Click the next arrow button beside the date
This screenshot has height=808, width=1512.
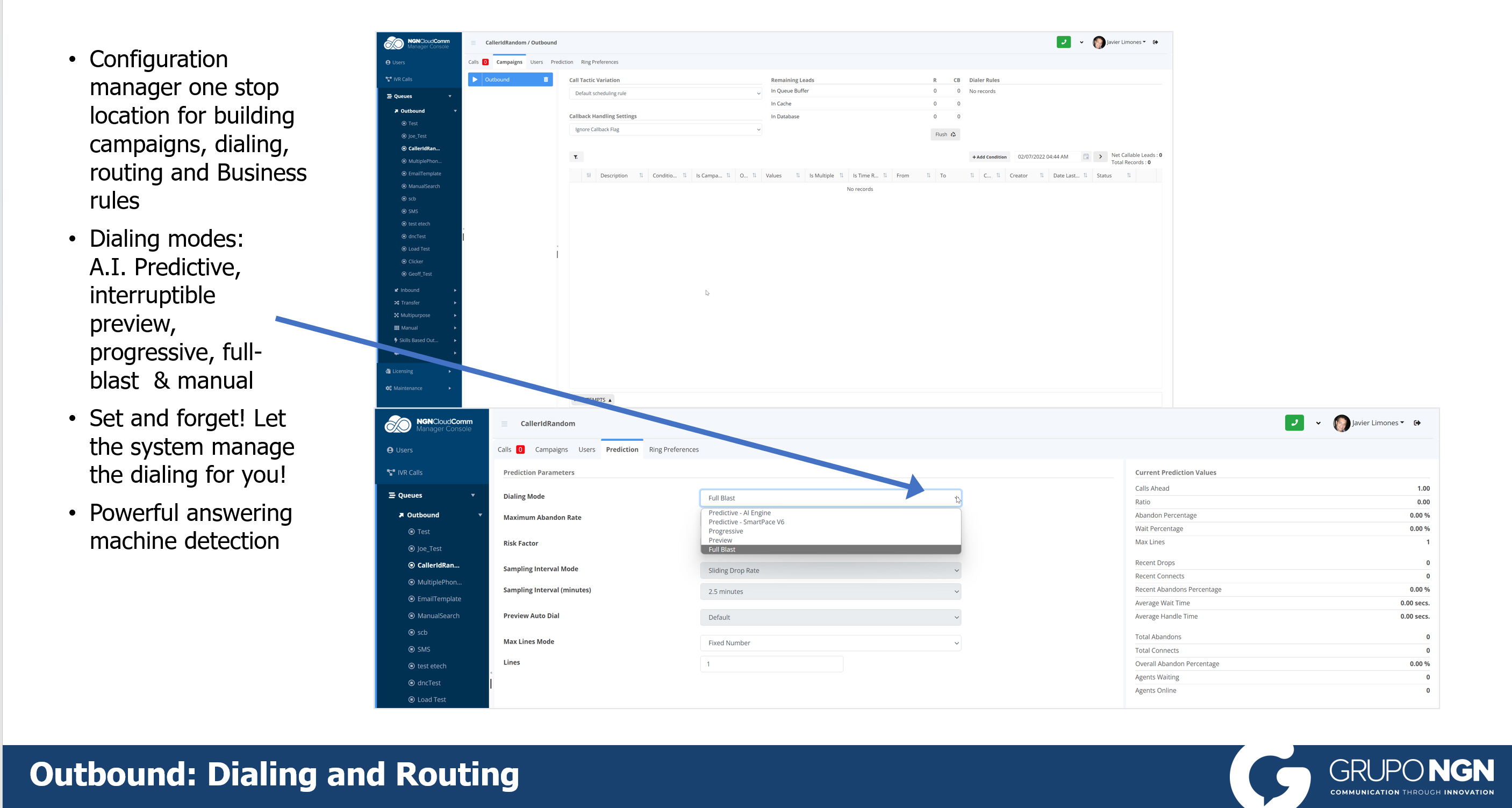coord(1101,157)
